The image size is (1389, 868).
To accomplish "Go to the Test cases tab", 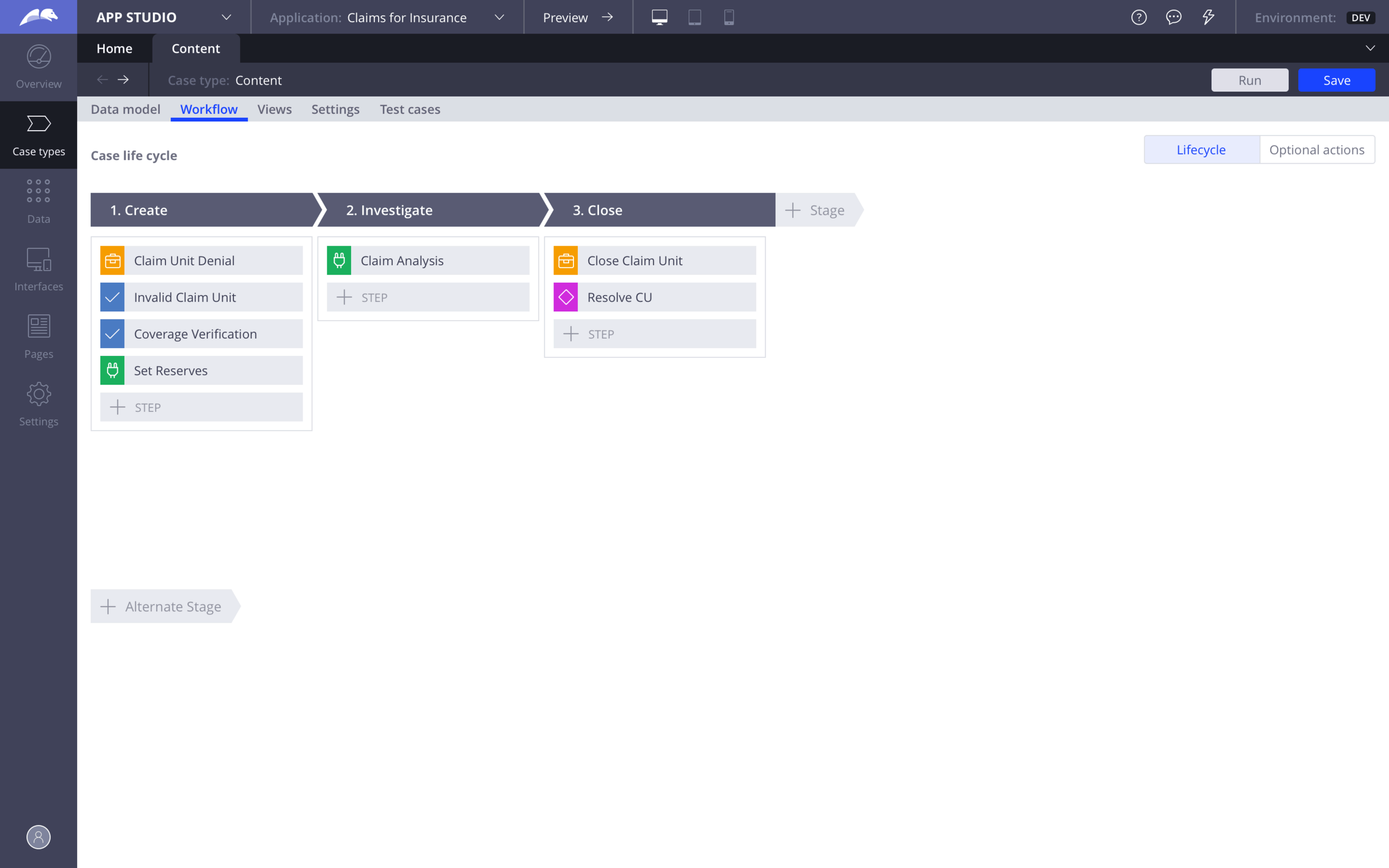I will (x=410, y=109).
